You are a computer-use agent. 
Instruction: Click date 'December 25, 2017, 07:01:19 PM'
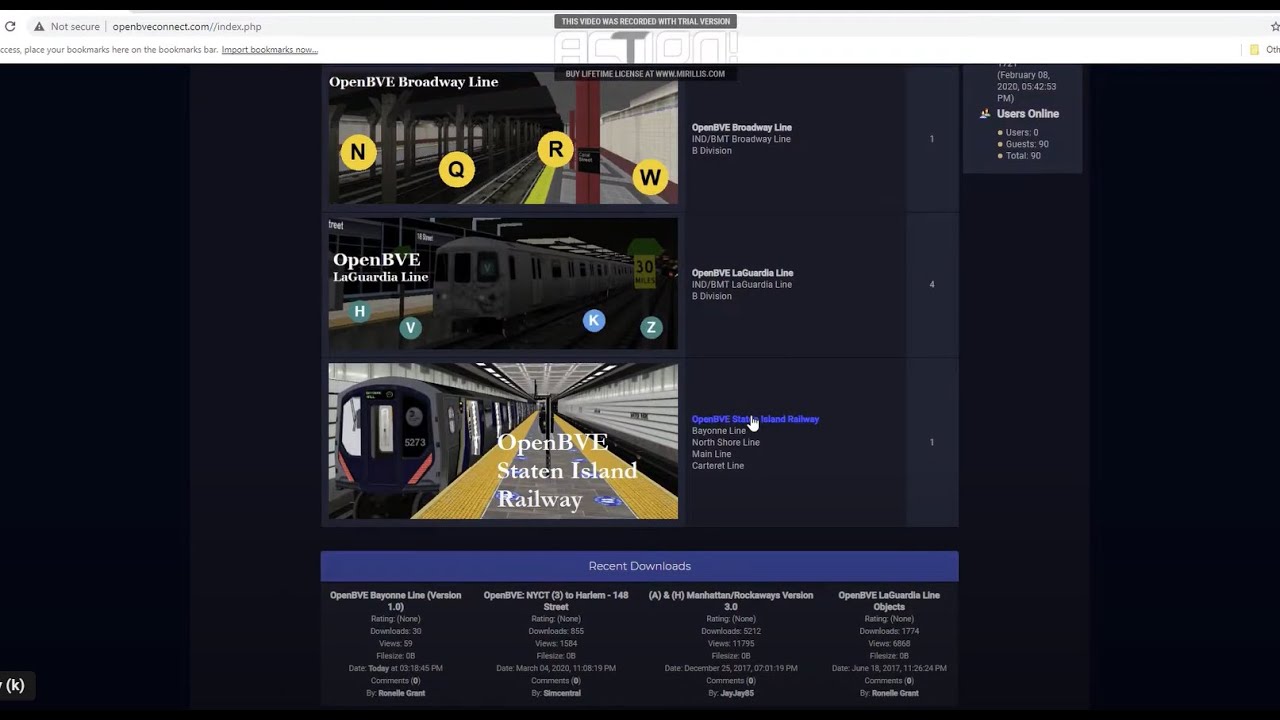[731, 668]
